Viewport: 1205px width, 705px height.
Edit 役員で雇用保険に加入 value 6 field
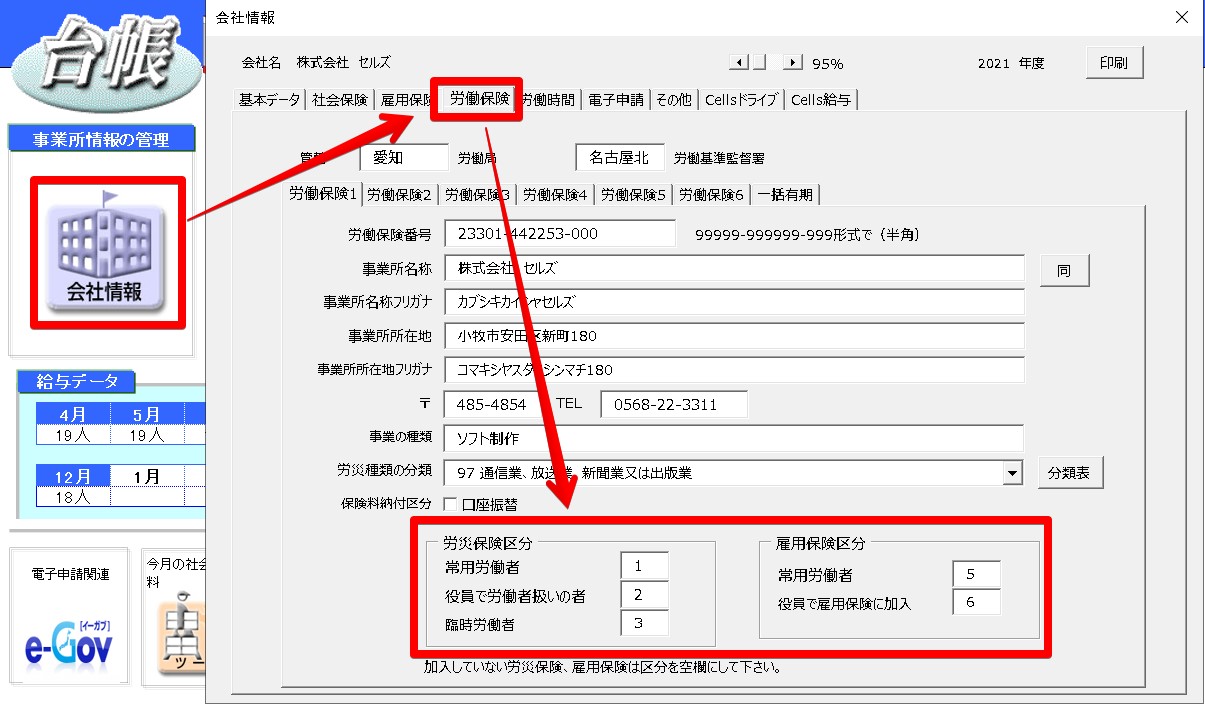coord(976,602)
